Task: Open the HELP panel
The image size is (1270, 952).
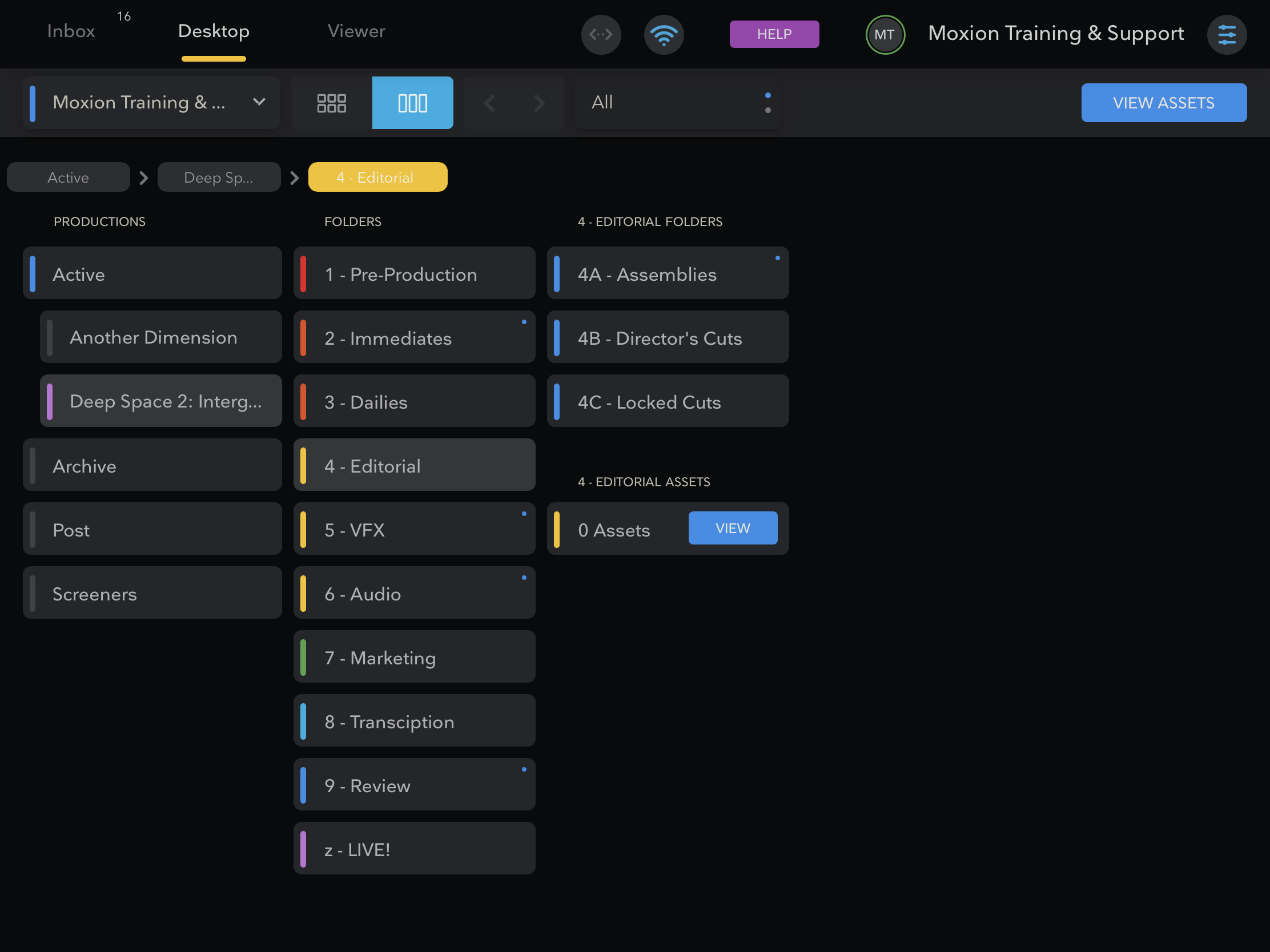Action: [773, 34]
